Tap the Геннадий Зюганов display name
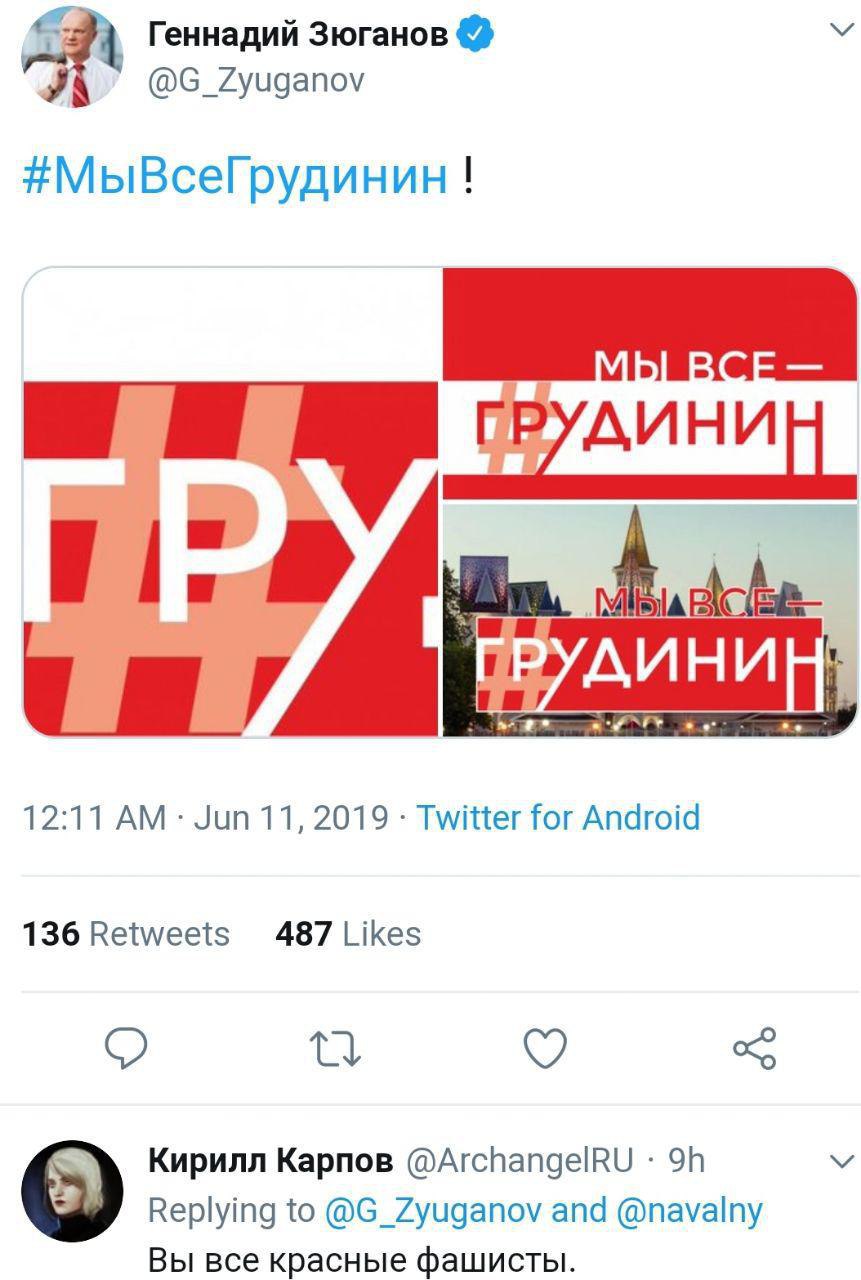The height and width of the screenshot is (1280, 861). pos(298,37)
